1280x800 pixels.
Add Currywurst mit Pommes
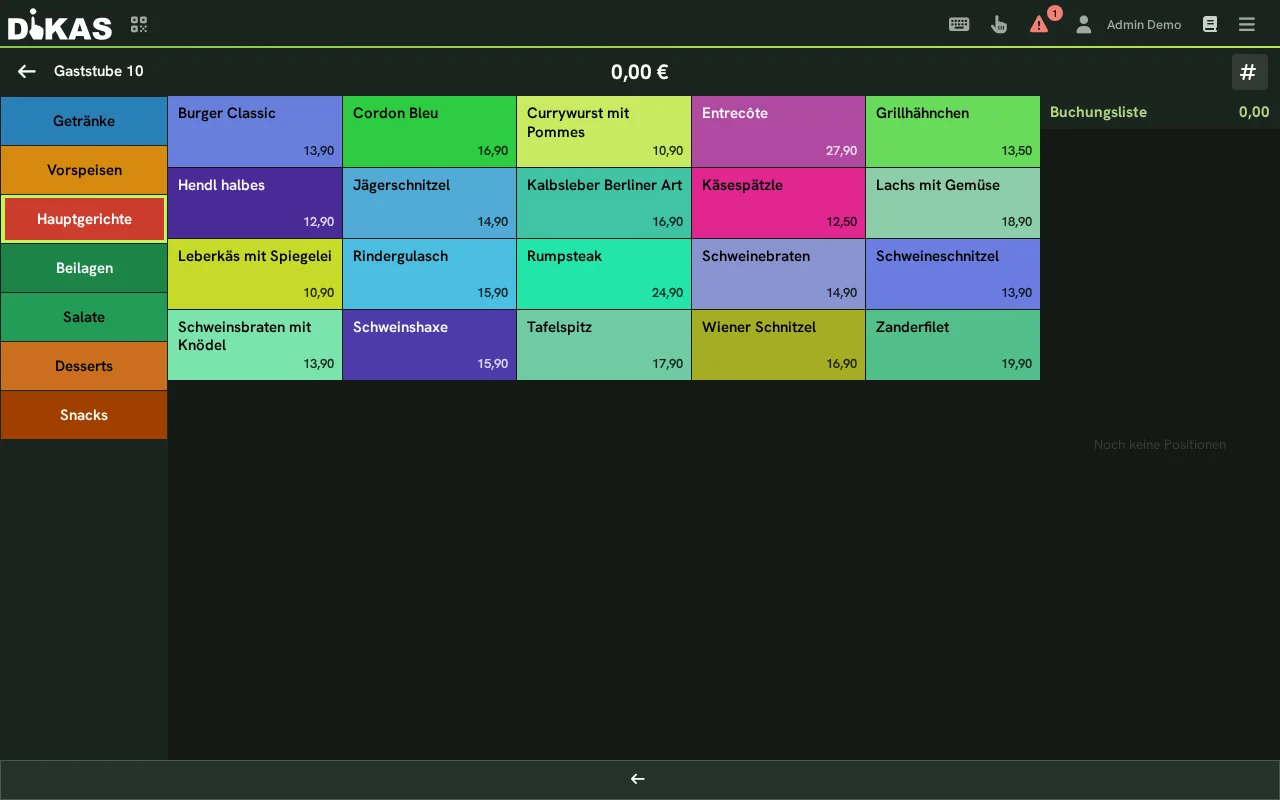pyautogui.click(x=604, y=132)
